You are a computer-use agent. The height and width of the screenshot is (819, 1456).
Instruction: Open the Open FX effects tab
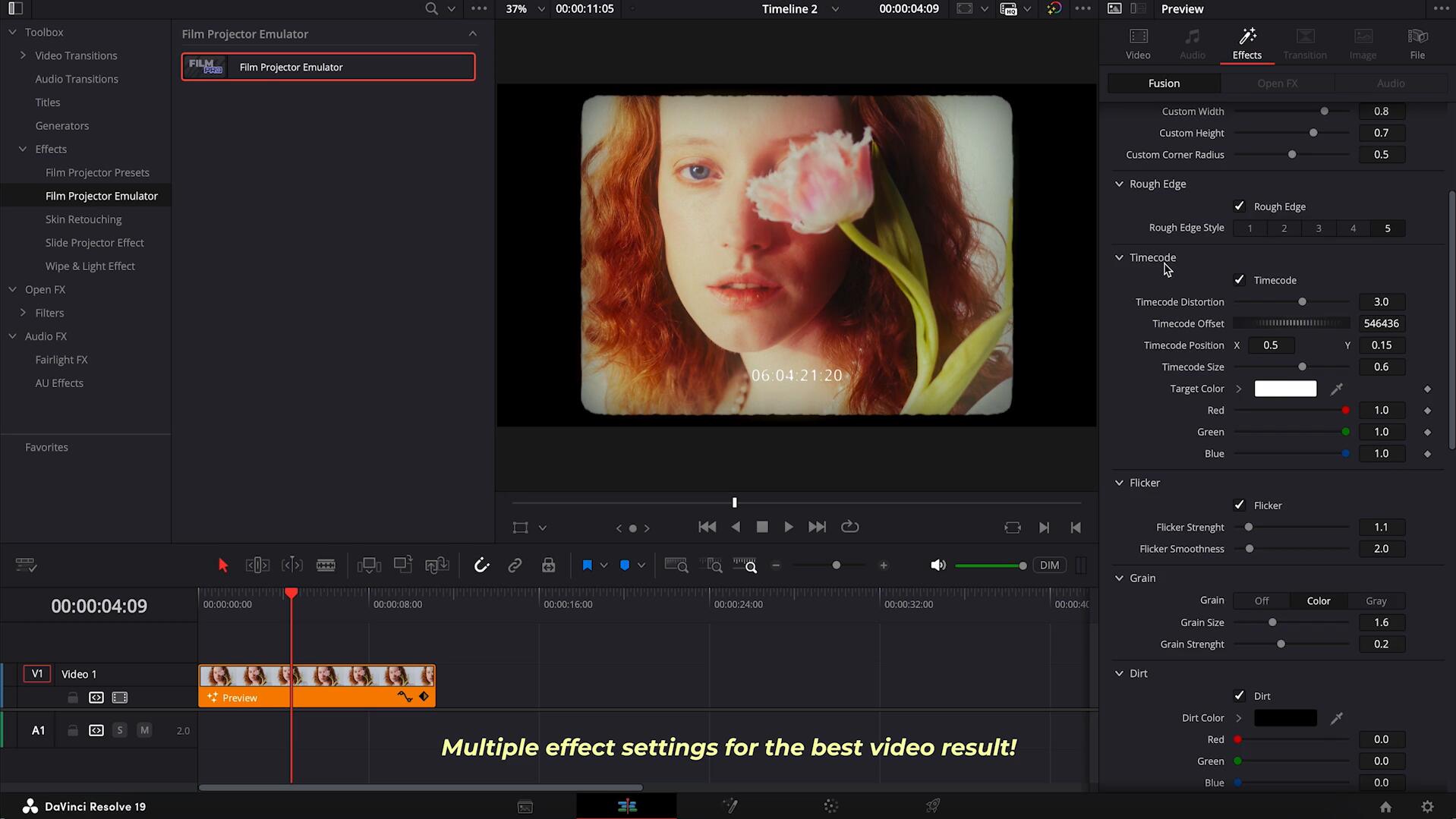pyautogui.click(x=1277, y=83)
